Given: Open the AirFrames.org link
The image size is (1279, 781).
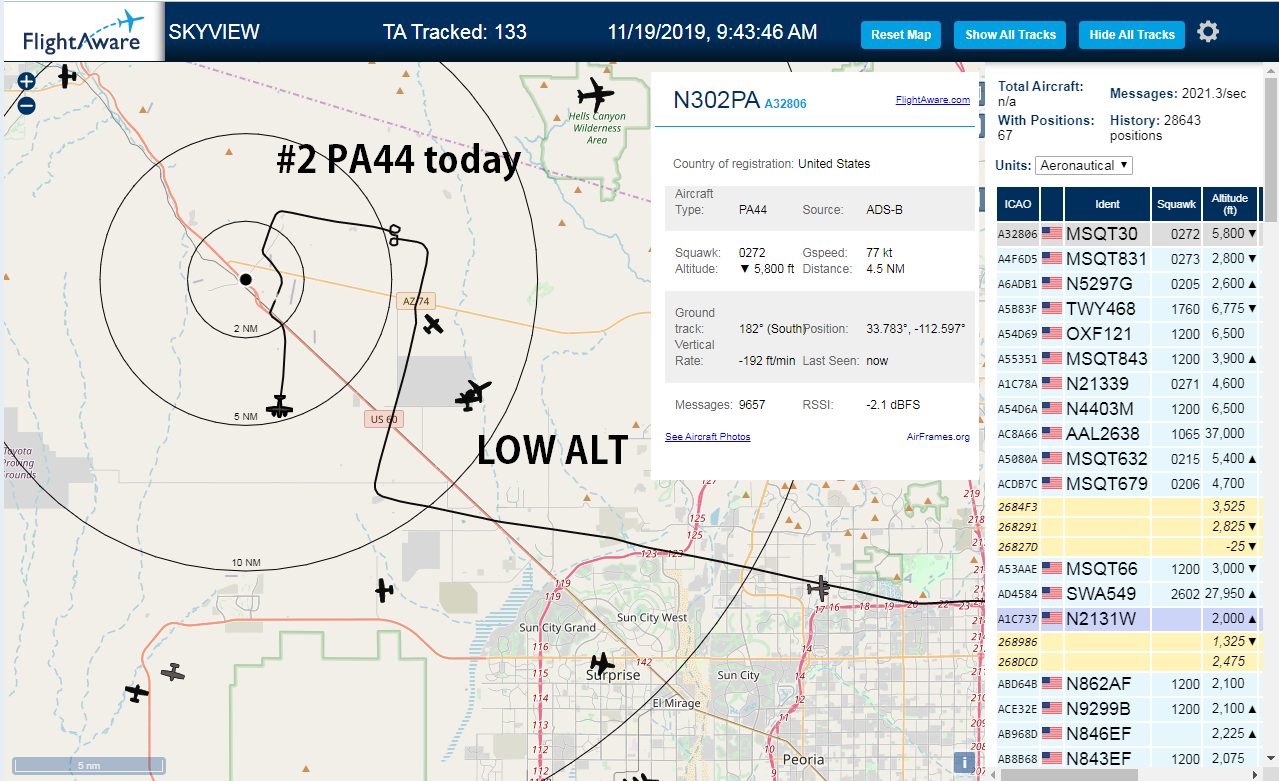Looking at the screenshot, I should 938,437.
